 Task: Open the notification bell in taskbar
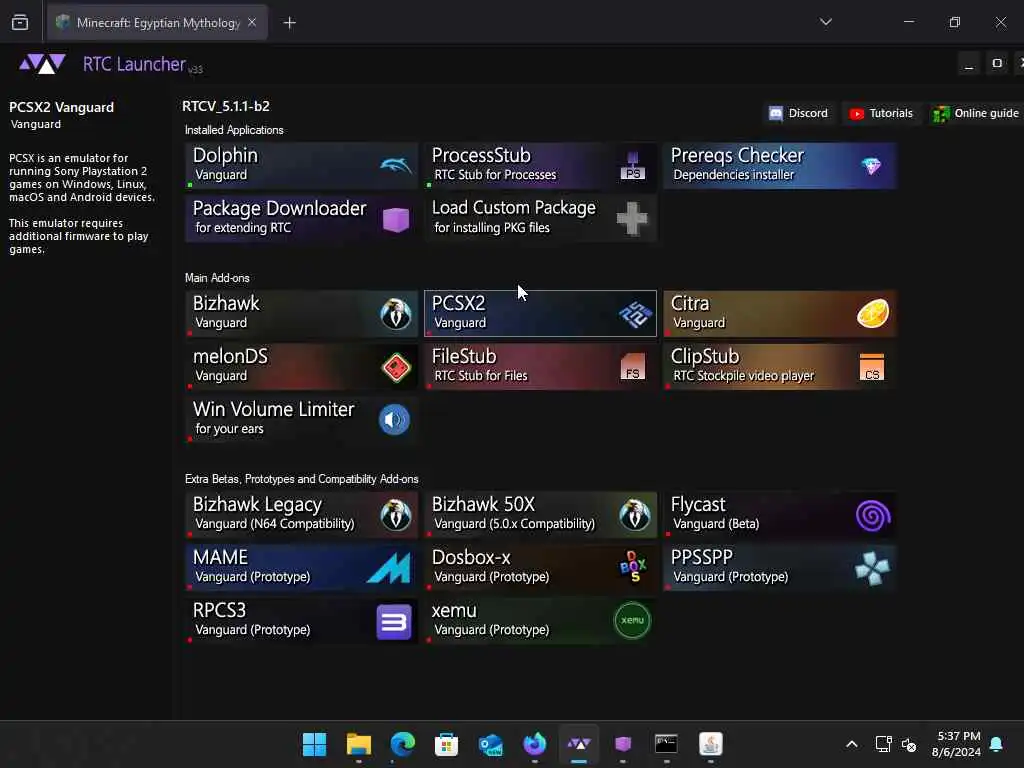point(997,744)
